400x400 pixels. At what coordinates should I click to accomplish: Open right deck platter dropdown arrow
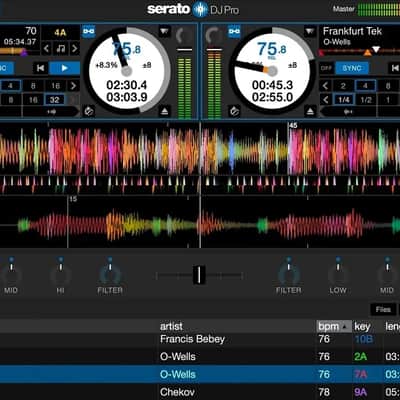point(310,32)
